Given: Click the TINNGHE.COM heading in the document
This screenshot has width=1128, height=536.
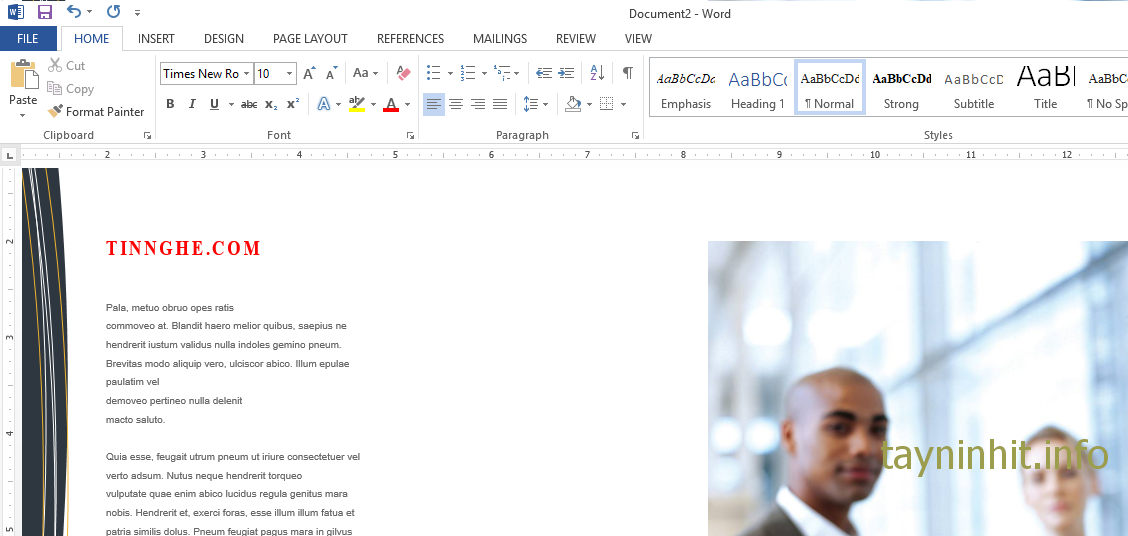Looking at the screenshot, I should coord(183,249).
